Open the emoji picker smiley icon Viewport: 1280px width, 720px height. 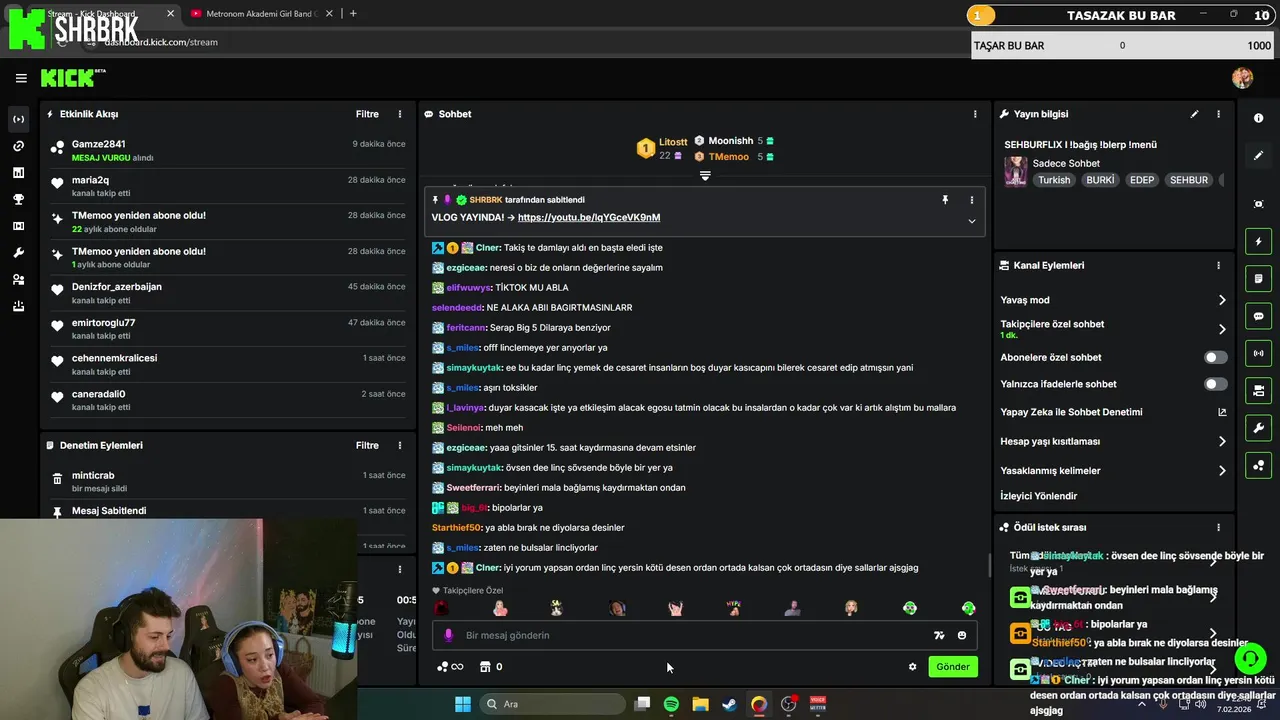pyautogui.click(x=962, y=635)
